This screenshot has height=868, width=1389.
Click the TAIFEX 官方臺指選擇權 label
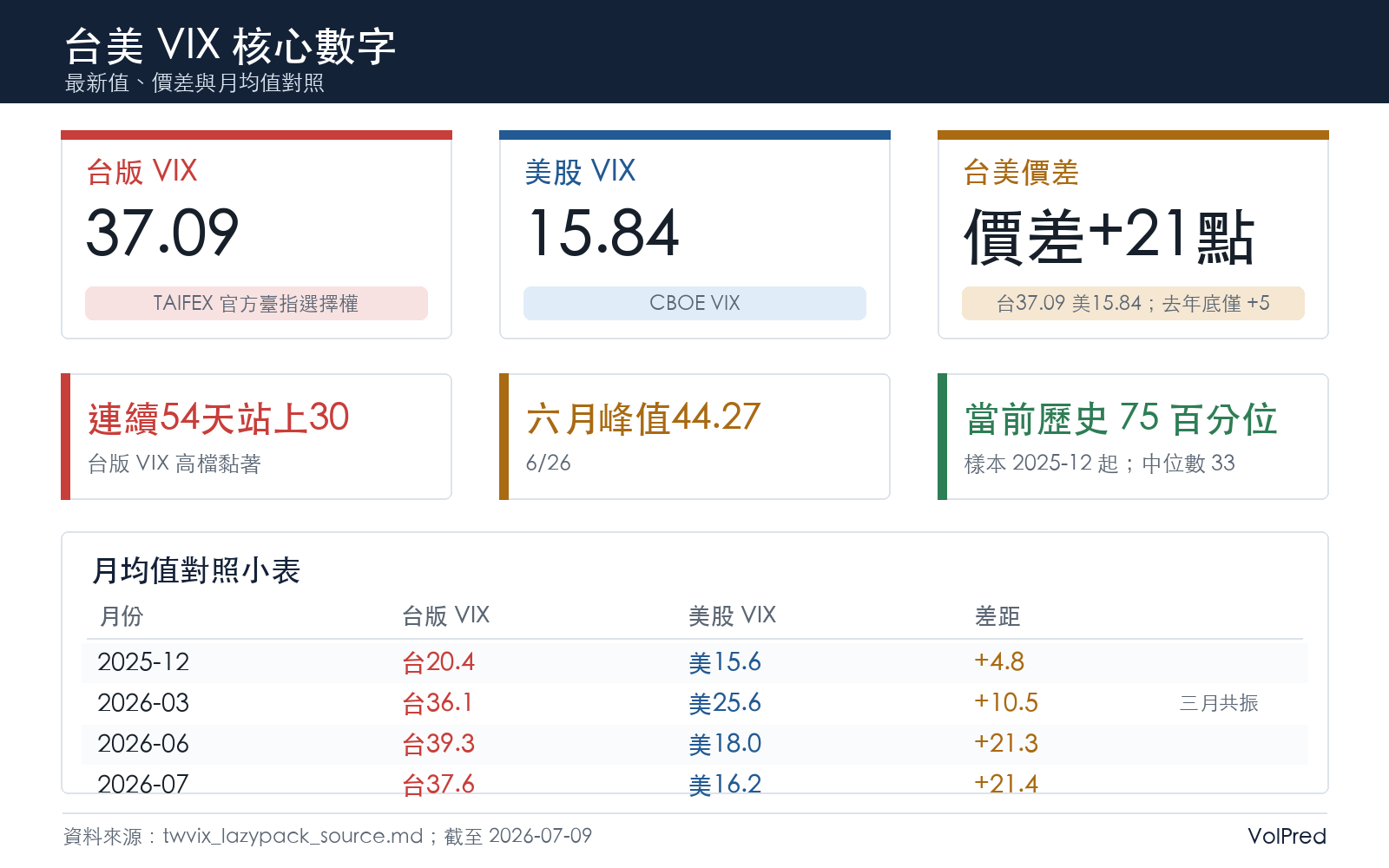coord(256,303)
